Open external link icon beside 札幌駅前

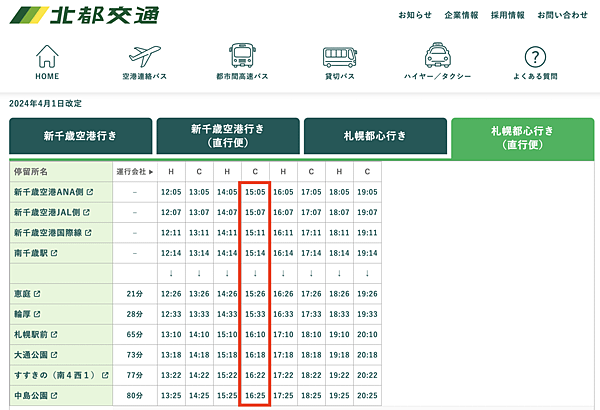54,335
